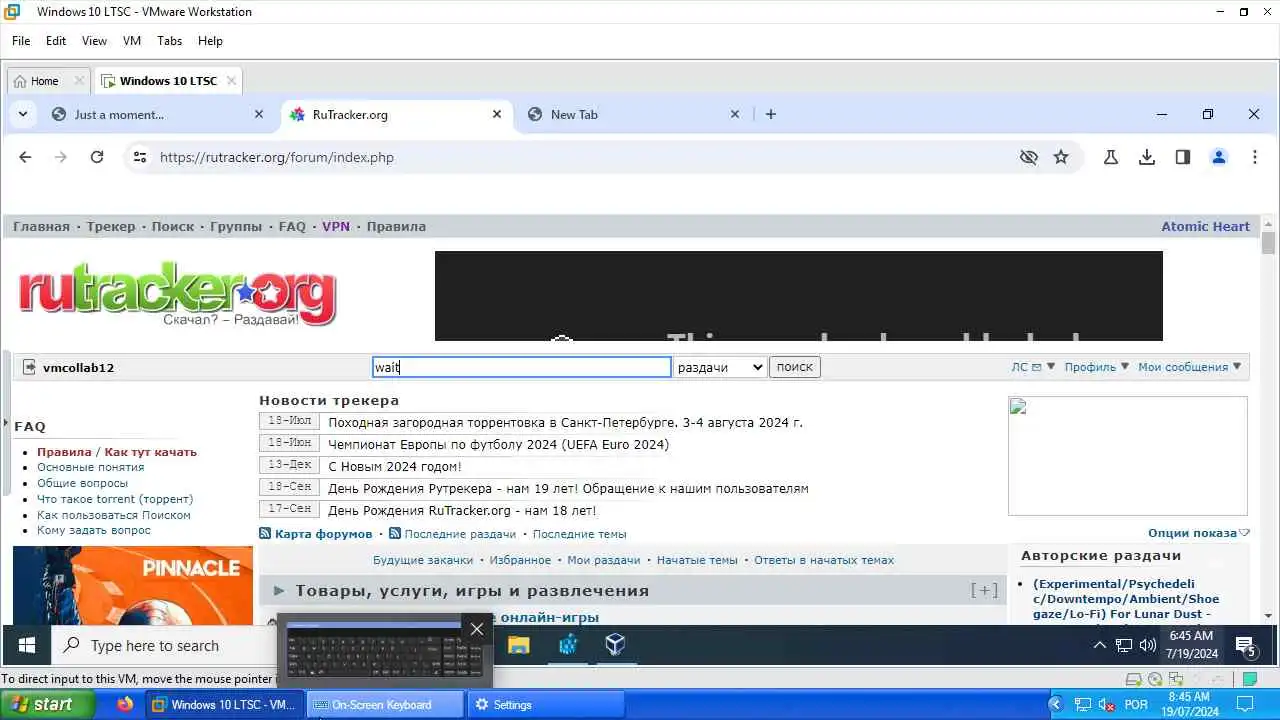Close the New Tab tab
Image resolution: width=1280 pixels, height=720 pixels.
[x=735, y=114]
